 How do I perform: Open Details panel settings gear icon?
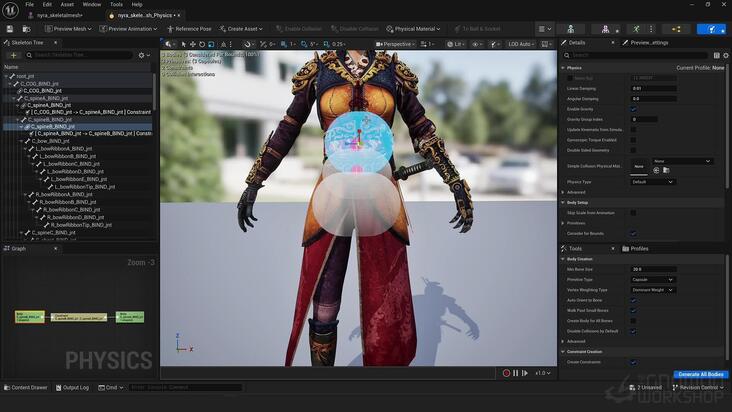click(725, 55)
